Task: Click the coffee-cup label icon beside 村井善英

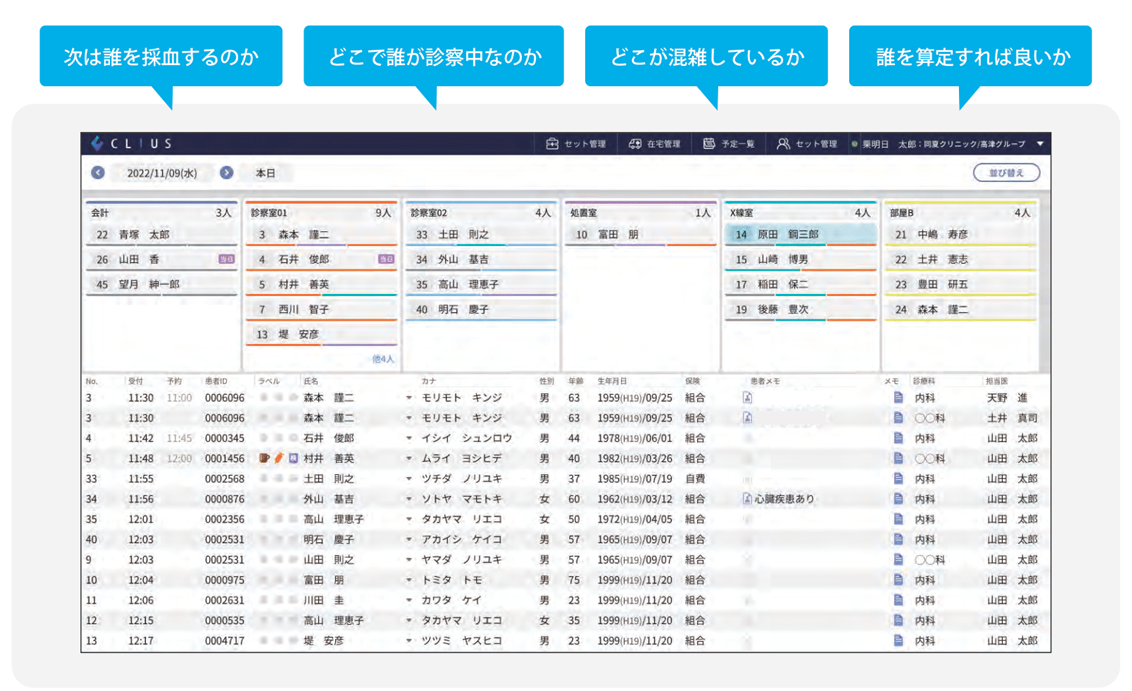Action: pos(264,460)
